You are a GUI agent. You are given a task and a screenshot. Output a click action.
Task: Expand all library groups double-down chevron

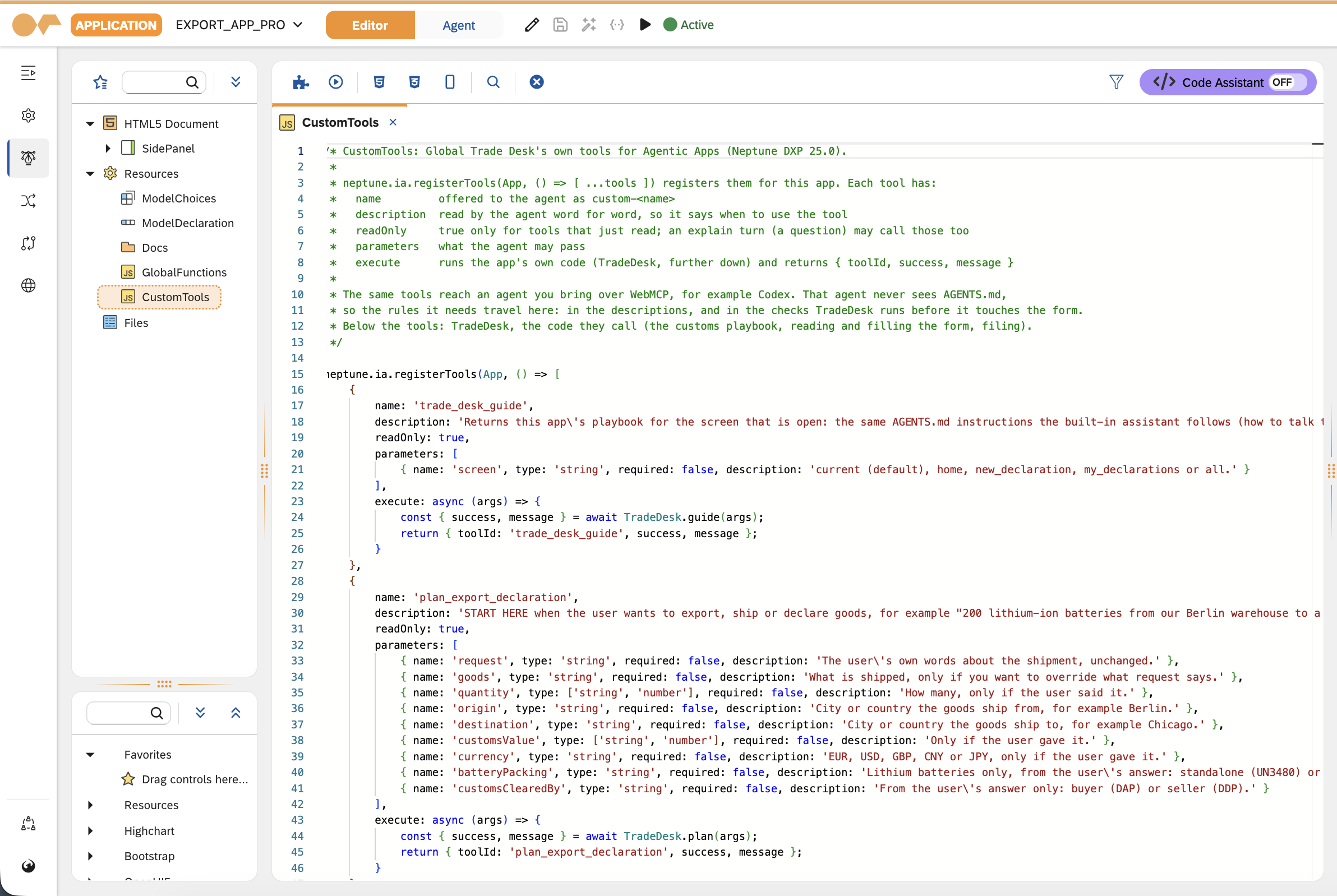[x=200, y=713]
